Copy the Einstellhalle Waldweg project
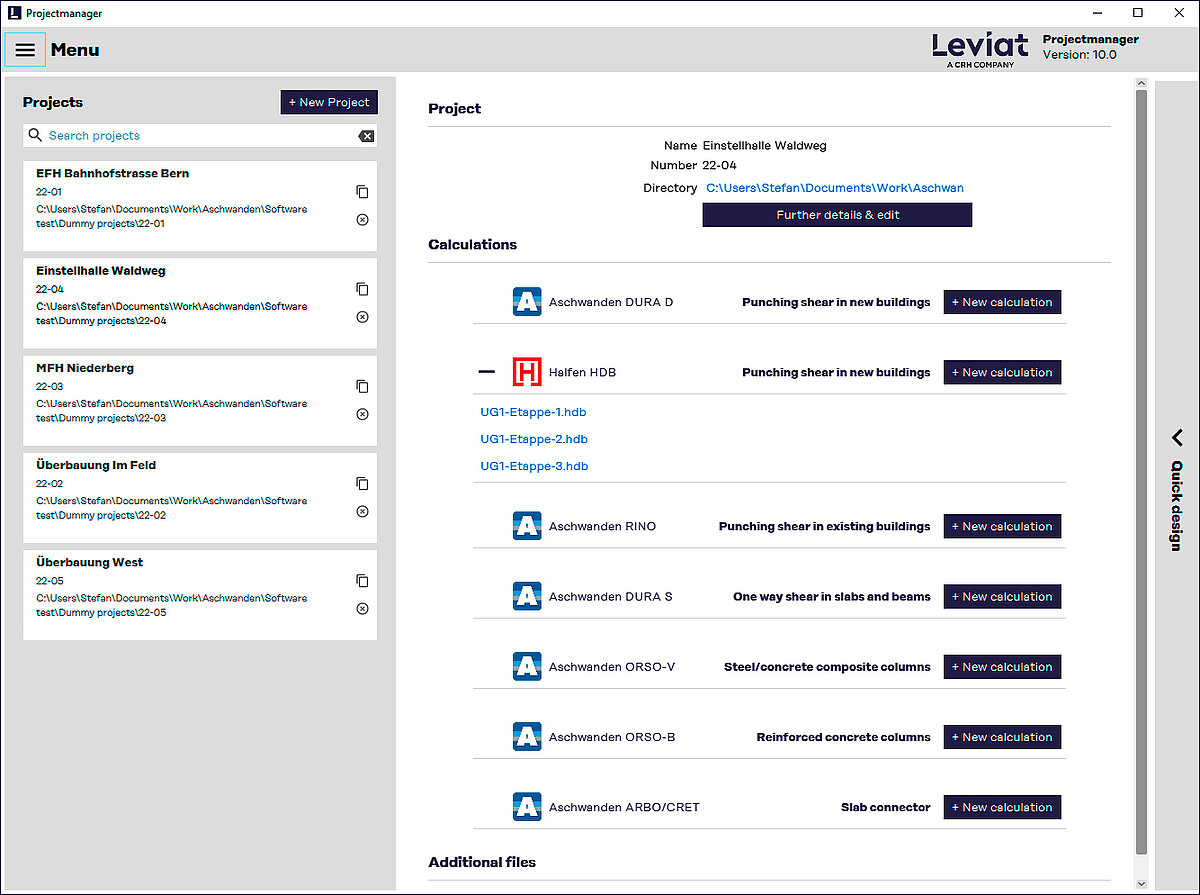 coord(362,289)
